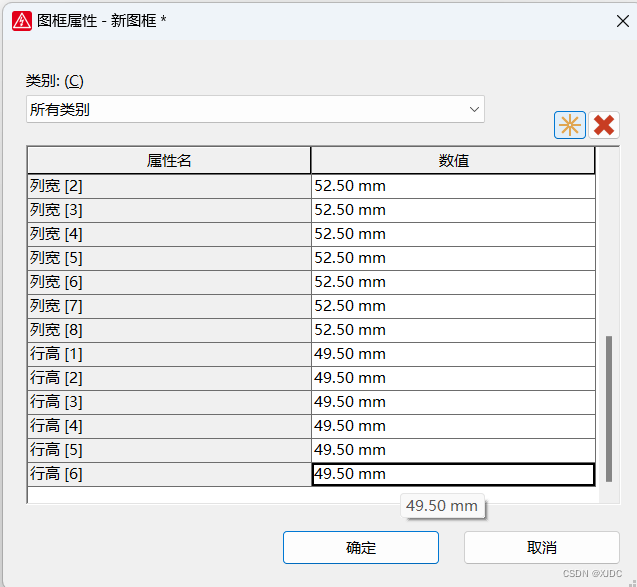Click the 确定 button to confirm
Screen dimensions: 637x587
(x=360, y=548)
